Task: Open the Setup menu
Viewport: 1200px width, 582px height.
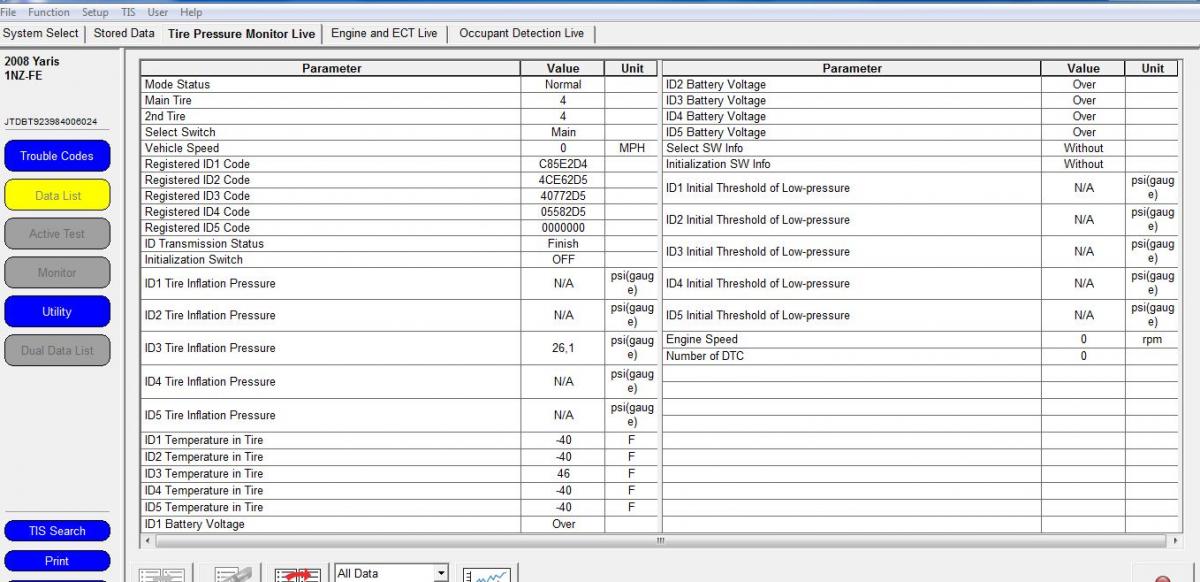Action: pyautogui.click(x=95, y=12)
